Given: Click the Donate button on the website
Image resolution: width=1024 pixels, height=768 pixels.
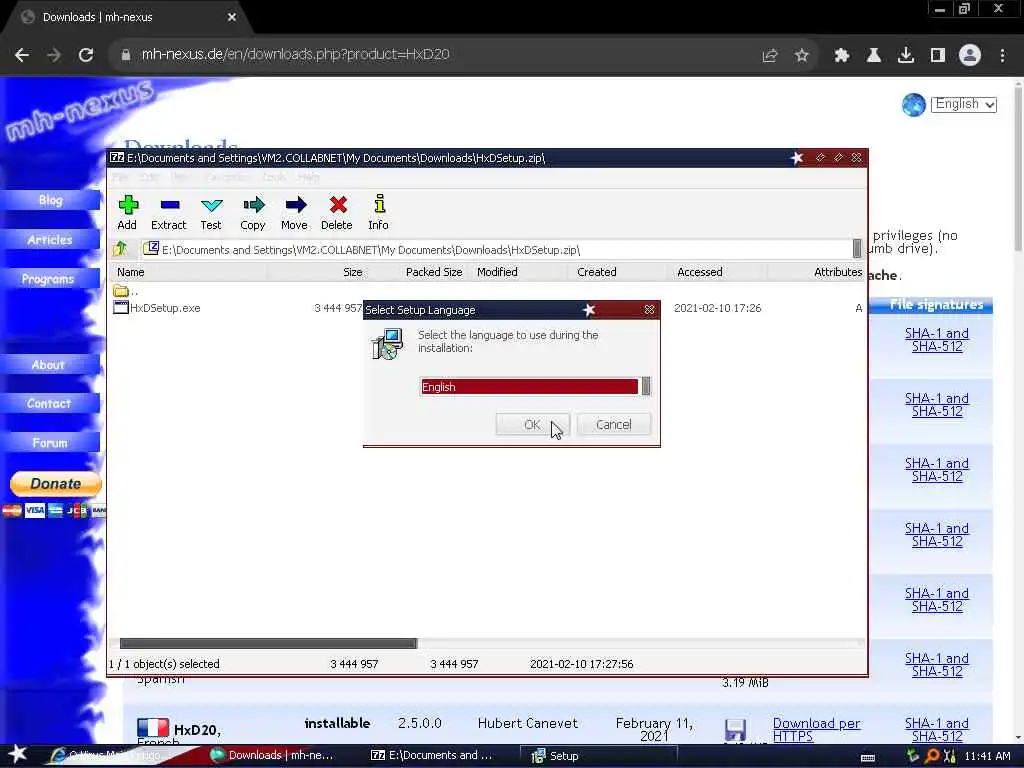Looking at the screenshot, I should (56, 484).
